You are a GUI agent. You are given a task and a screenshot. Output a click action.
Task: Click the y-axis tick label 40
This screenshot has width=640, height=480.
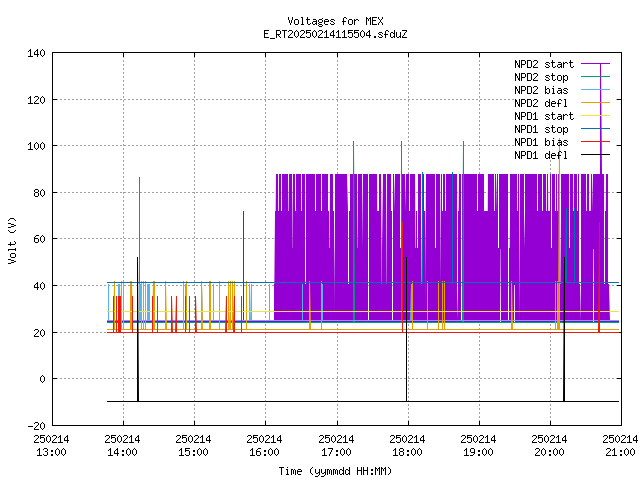click(40, 286)
